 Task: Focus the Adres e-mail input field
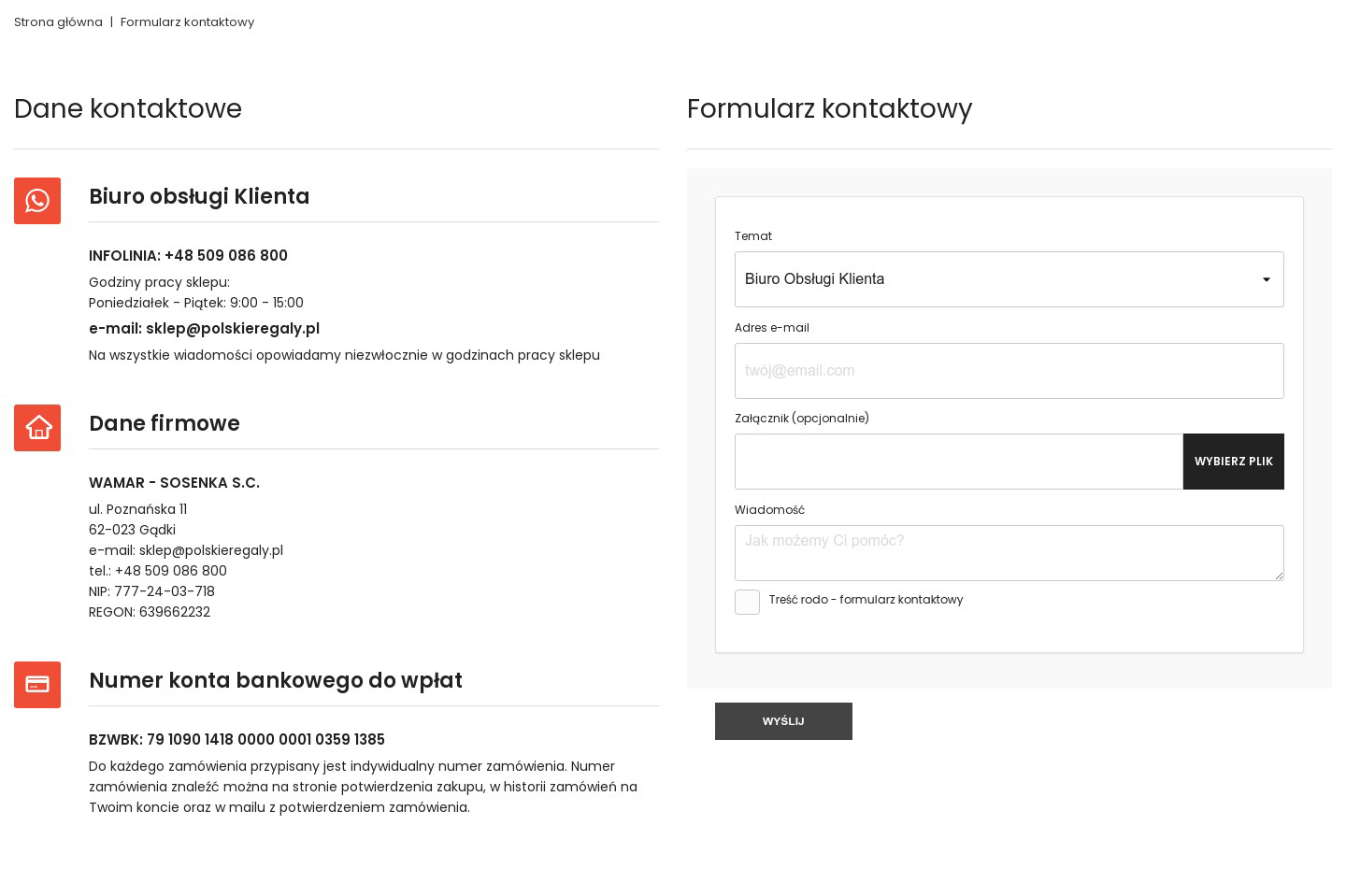click(1009, 371)
